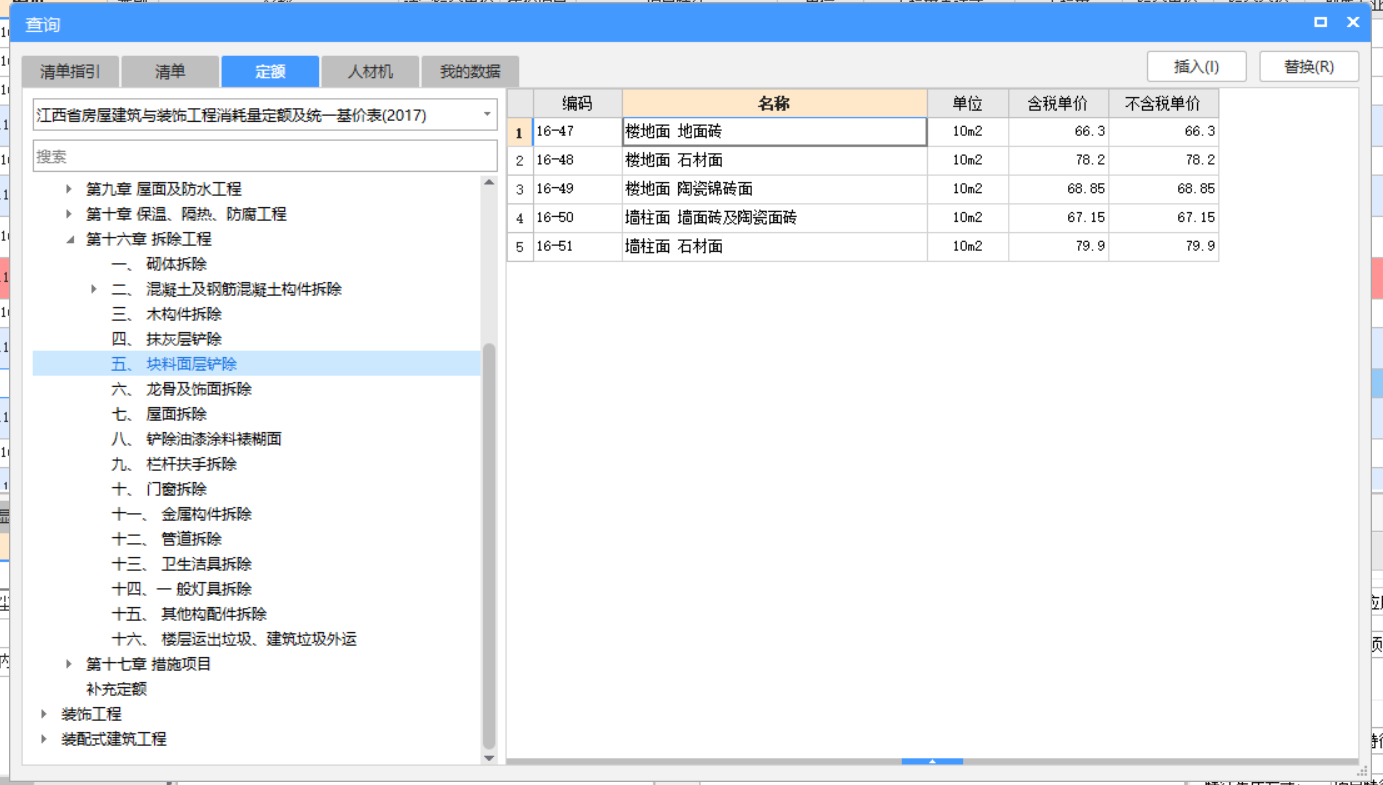Select row 楼地面 石材面
The image size is (1383, 785).
click(x=774, y=160)
